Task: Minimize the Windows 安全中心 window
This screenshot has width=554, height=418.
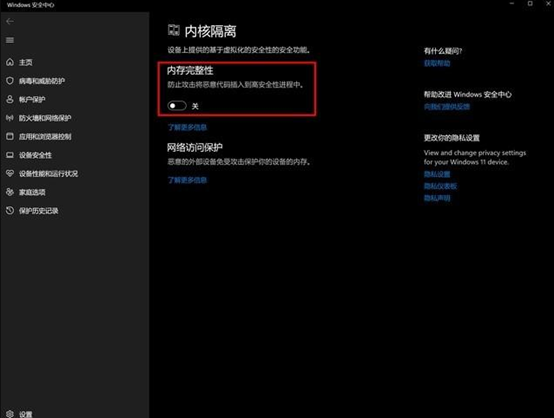Action: coord(512,4)
